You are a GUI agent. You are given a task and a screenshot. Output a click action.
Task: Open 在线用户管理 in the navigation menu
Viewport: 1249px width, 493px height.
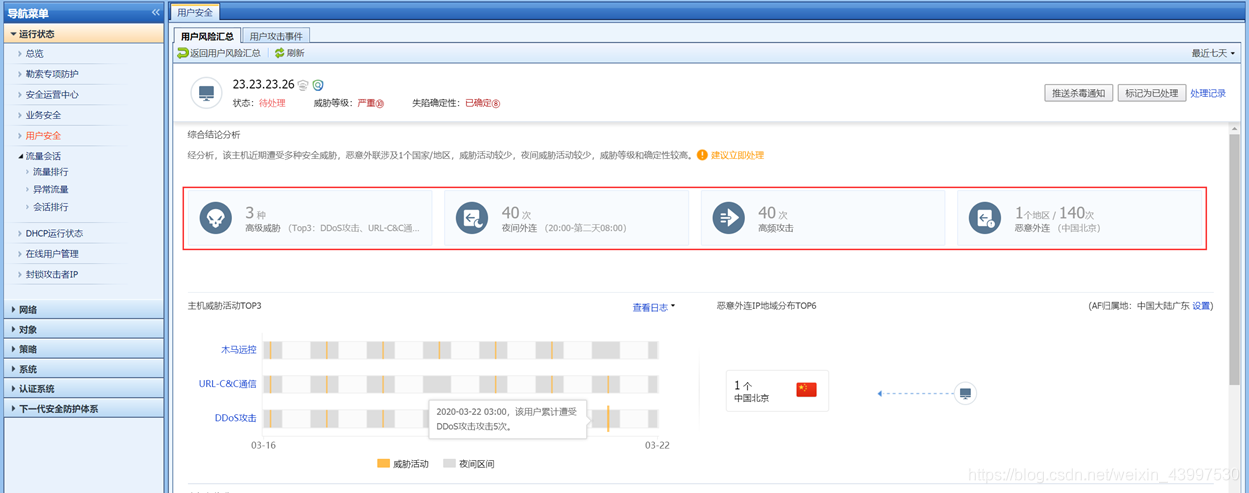pyautogui.click(x=52, y=253)
